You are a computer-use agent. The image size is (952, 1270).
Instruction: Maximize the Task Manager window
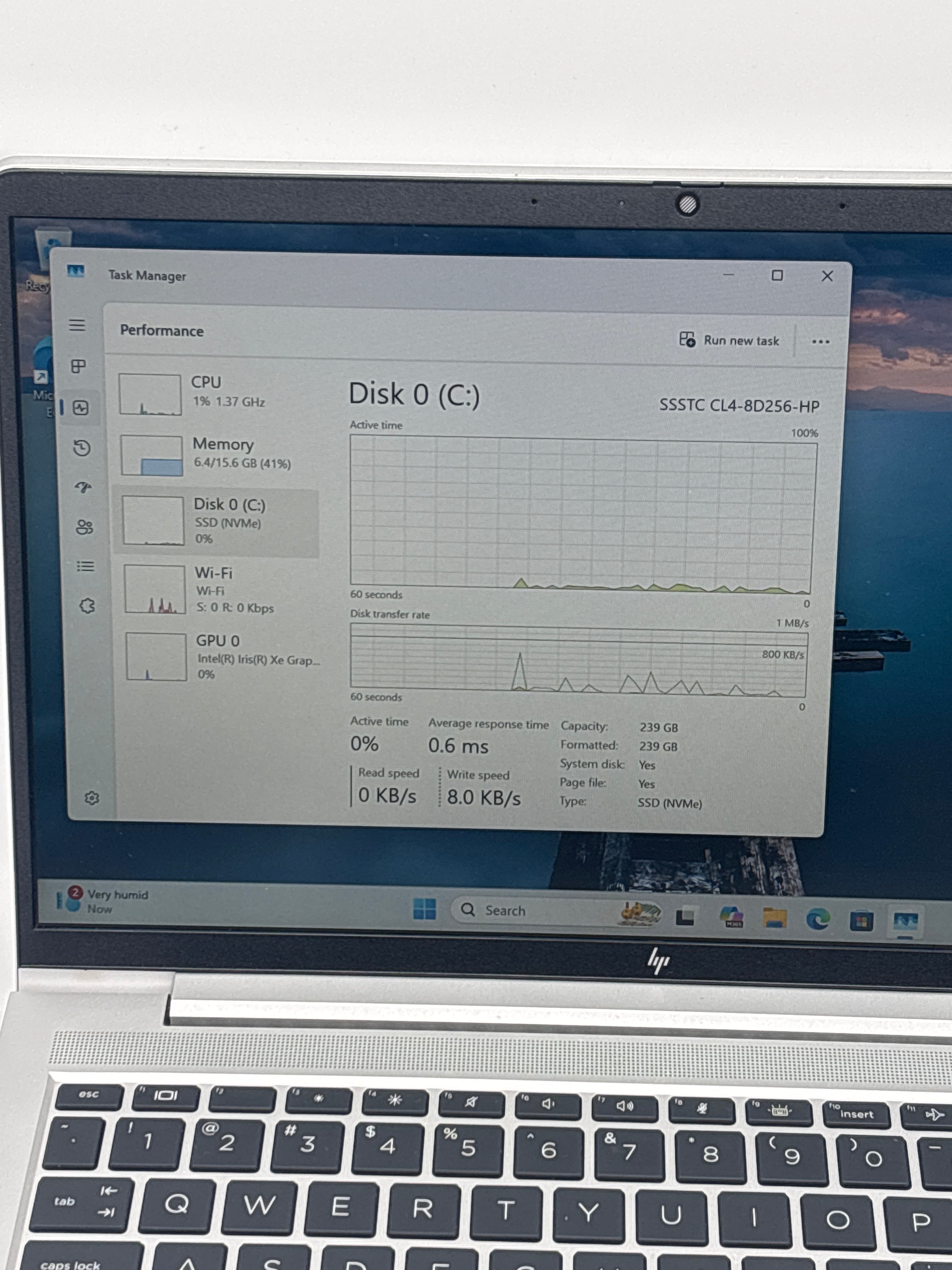[777, 276]
